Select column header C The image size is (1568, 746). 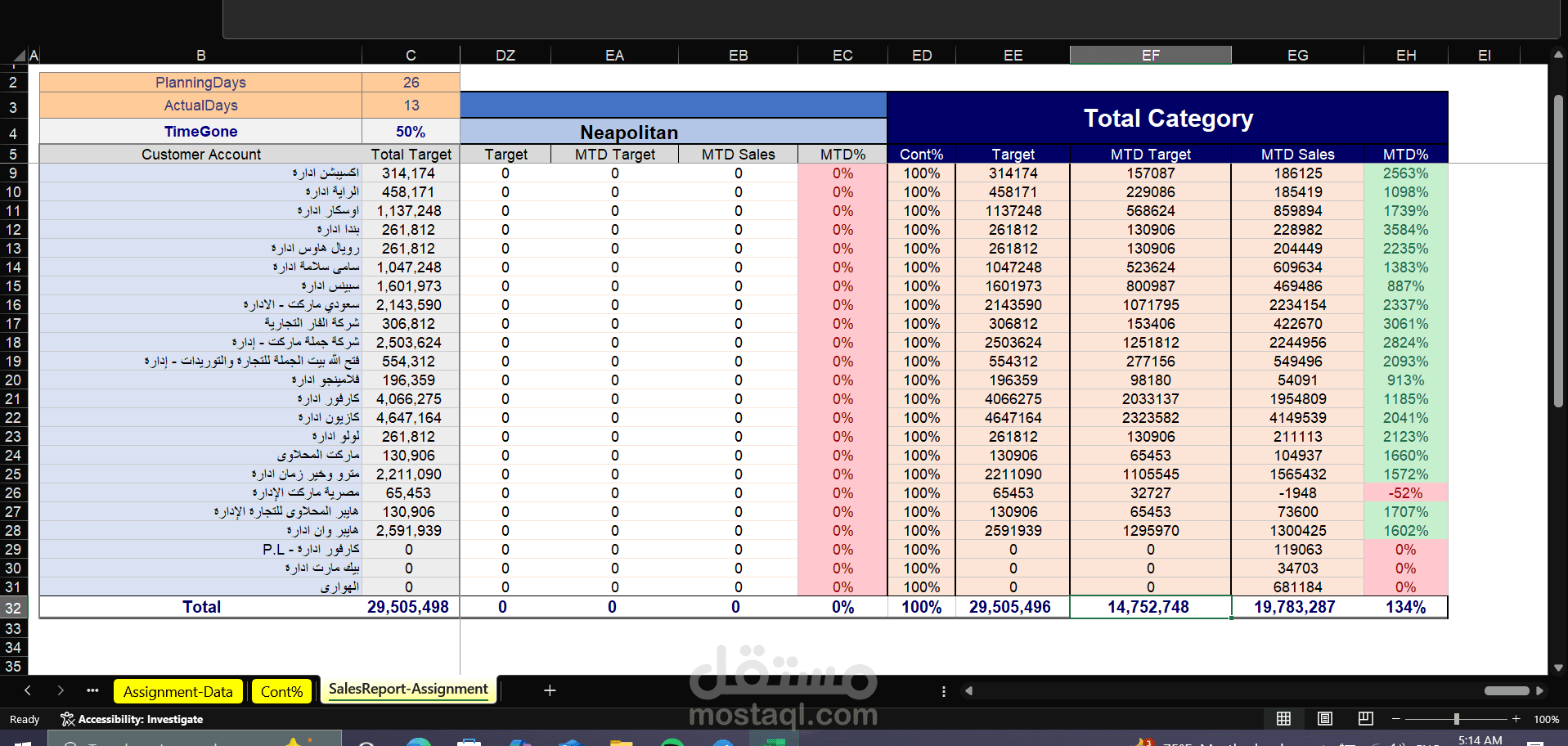(411, 56)
